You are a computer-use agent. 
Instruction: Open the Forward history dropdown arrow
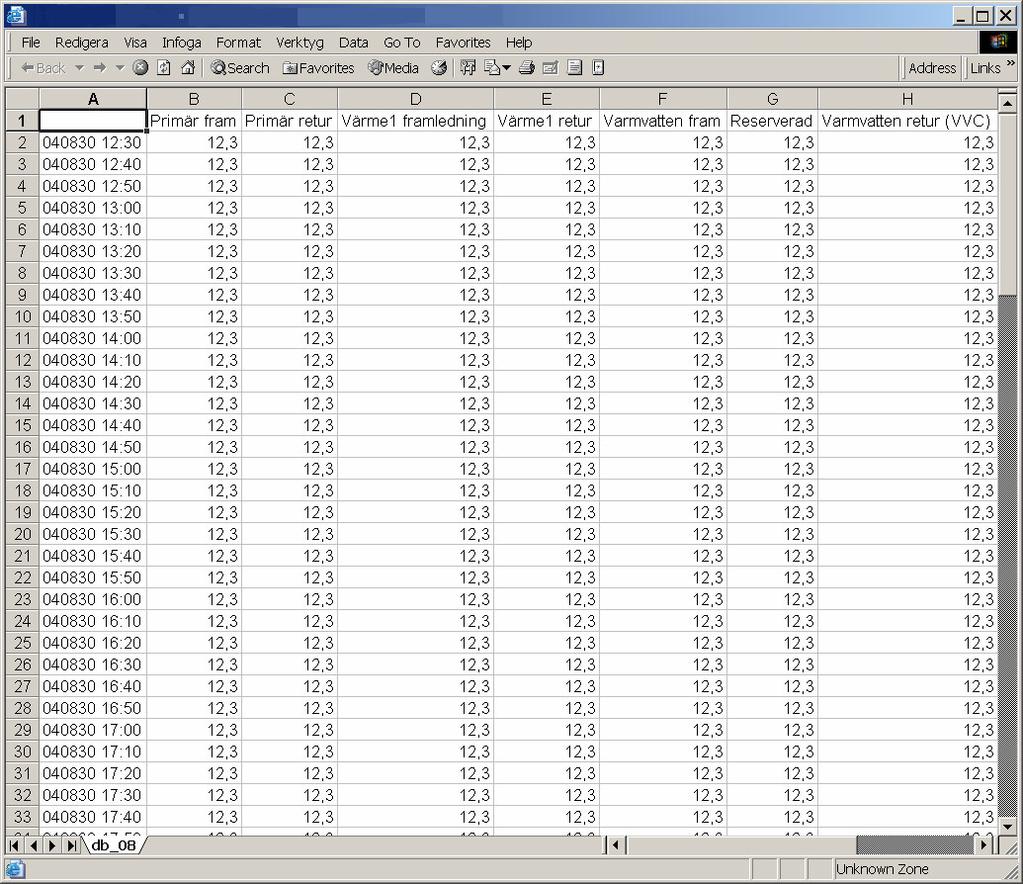[119, 68]
